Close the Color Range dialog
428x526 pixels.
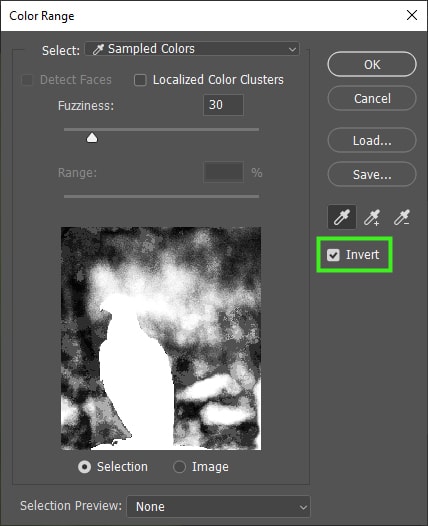tap(412, 15)
